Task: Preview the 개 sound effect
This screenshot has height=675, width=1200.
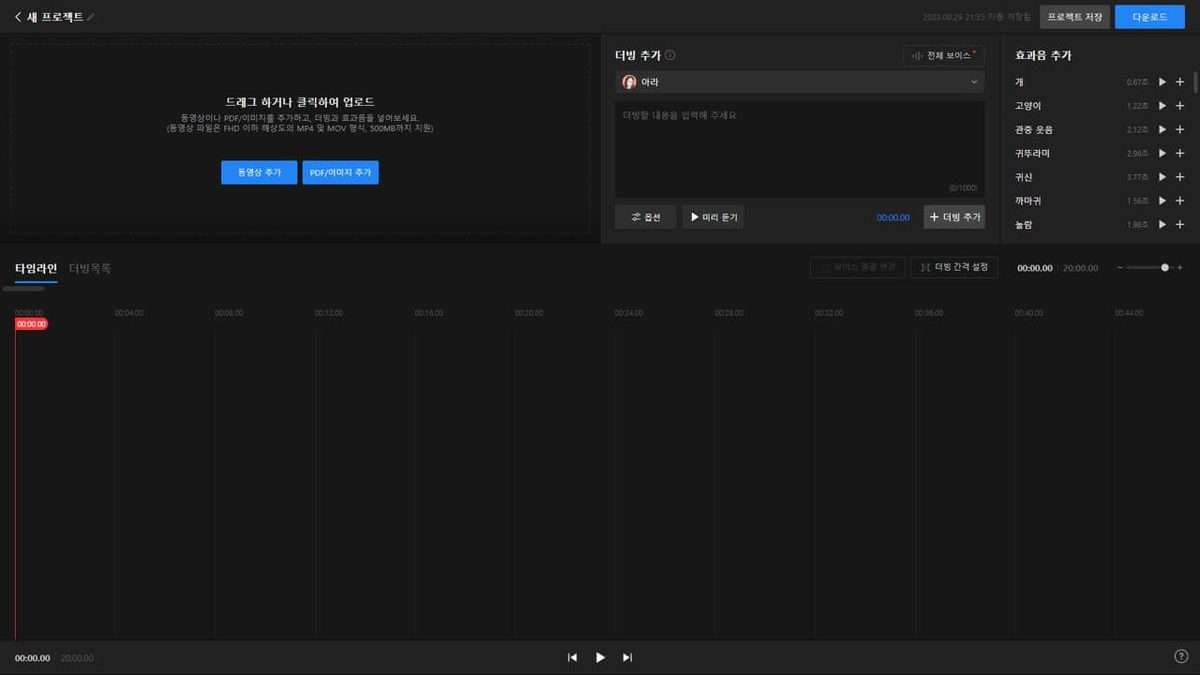Action: coord(1162,82)
